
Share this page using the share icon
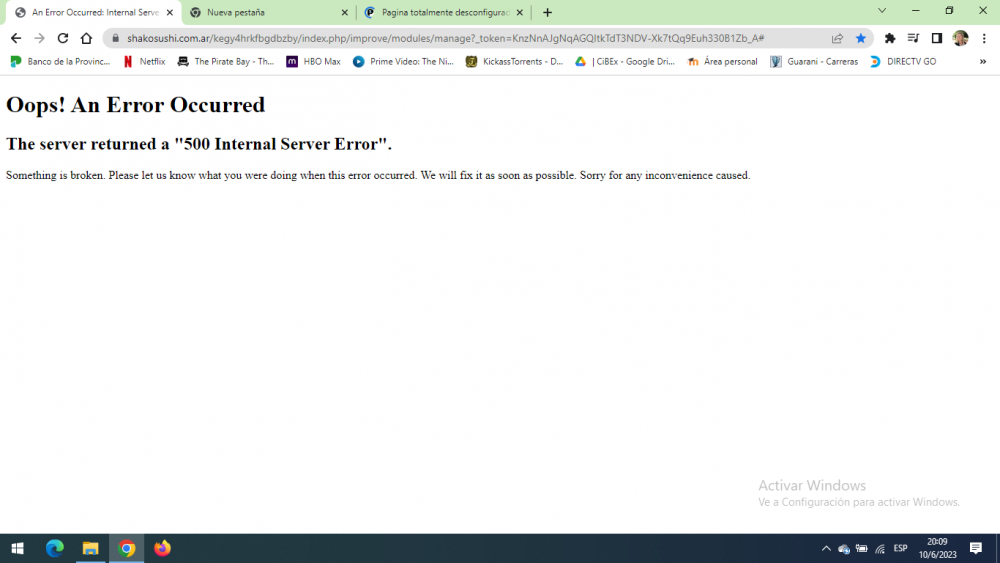pos(837,38)
